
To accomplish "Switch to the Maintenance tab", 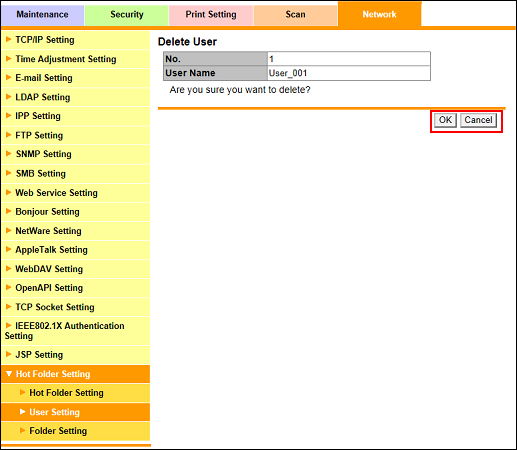I will click(x=42, y=15).
